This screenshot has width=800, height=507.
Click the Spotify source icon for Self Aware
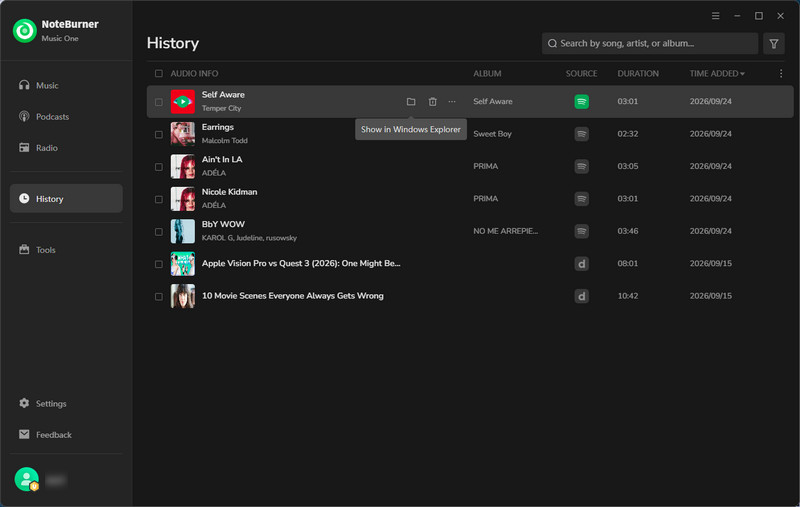(x=581, y=102)
